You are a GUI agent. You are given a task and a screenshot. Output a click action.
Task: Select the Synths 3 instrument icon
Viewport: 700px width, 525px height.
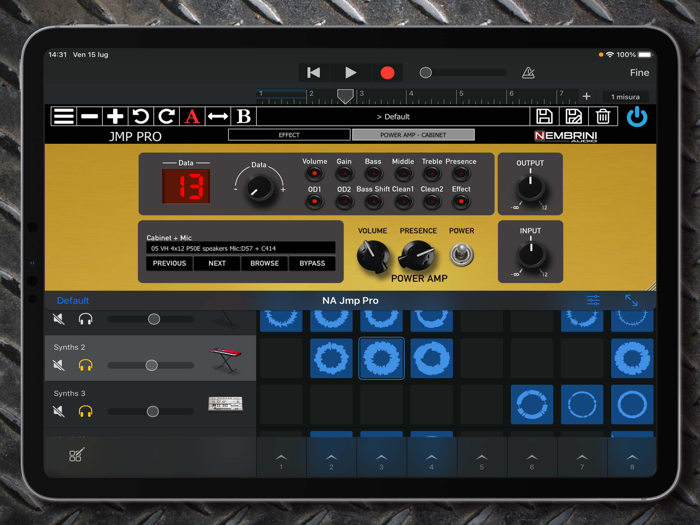[x=225, y=404]
